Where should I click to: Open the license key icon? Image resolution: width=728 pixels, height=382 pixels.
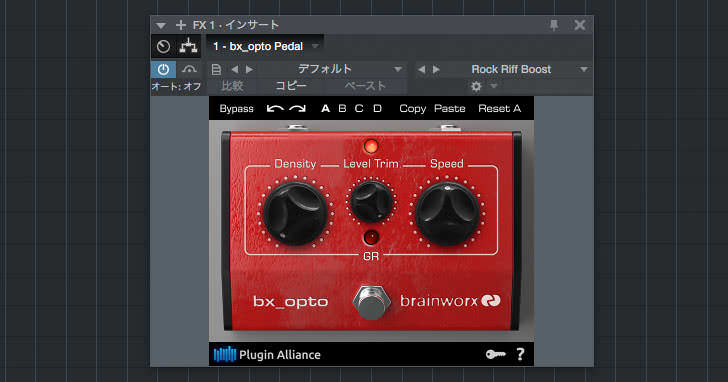(x=495, y=355)
